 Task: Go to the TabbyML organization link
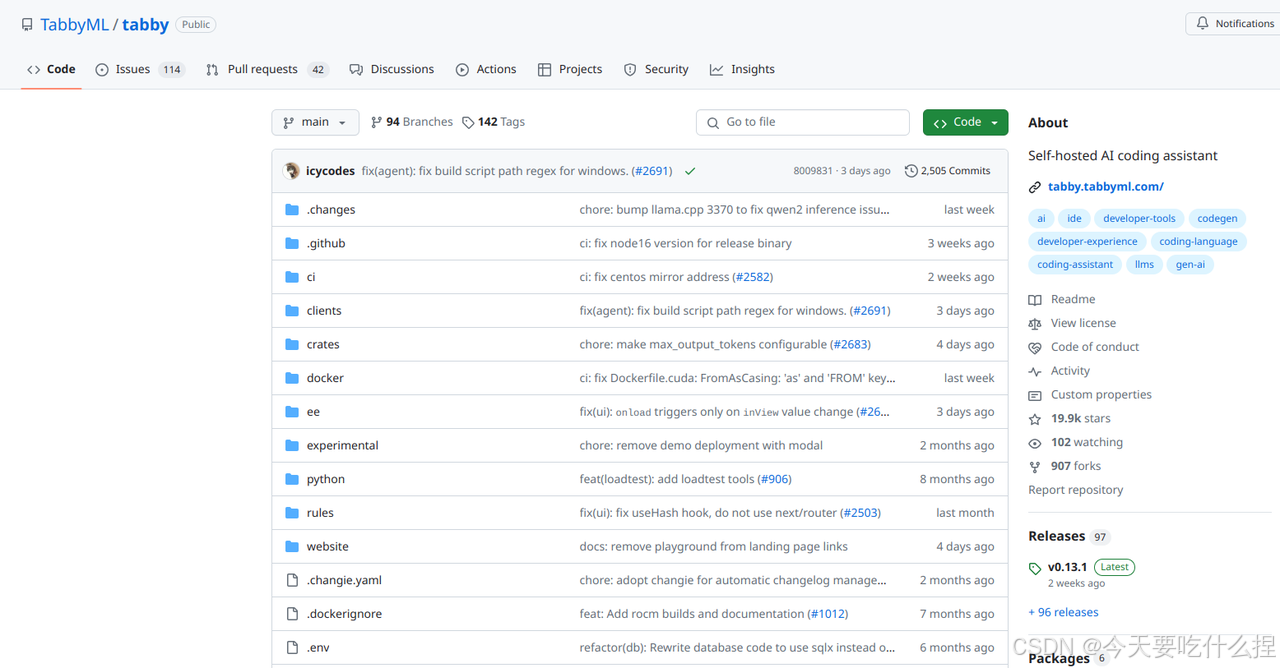[74, 25]
